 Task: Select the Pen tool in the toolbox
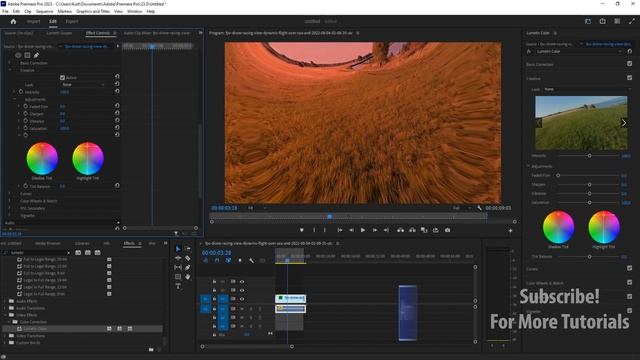coord(187,267)
